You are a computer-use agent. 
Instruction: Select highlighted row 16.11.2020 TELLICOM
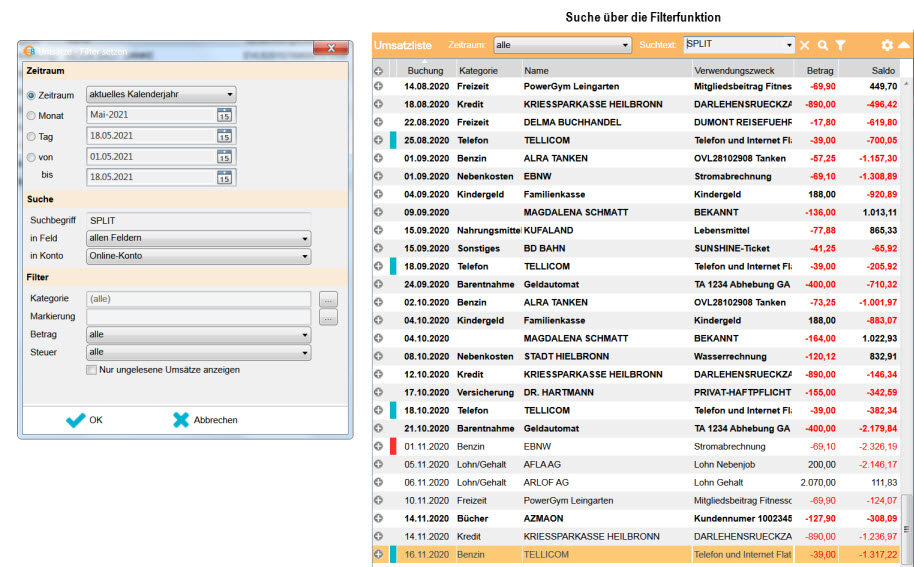636,554
